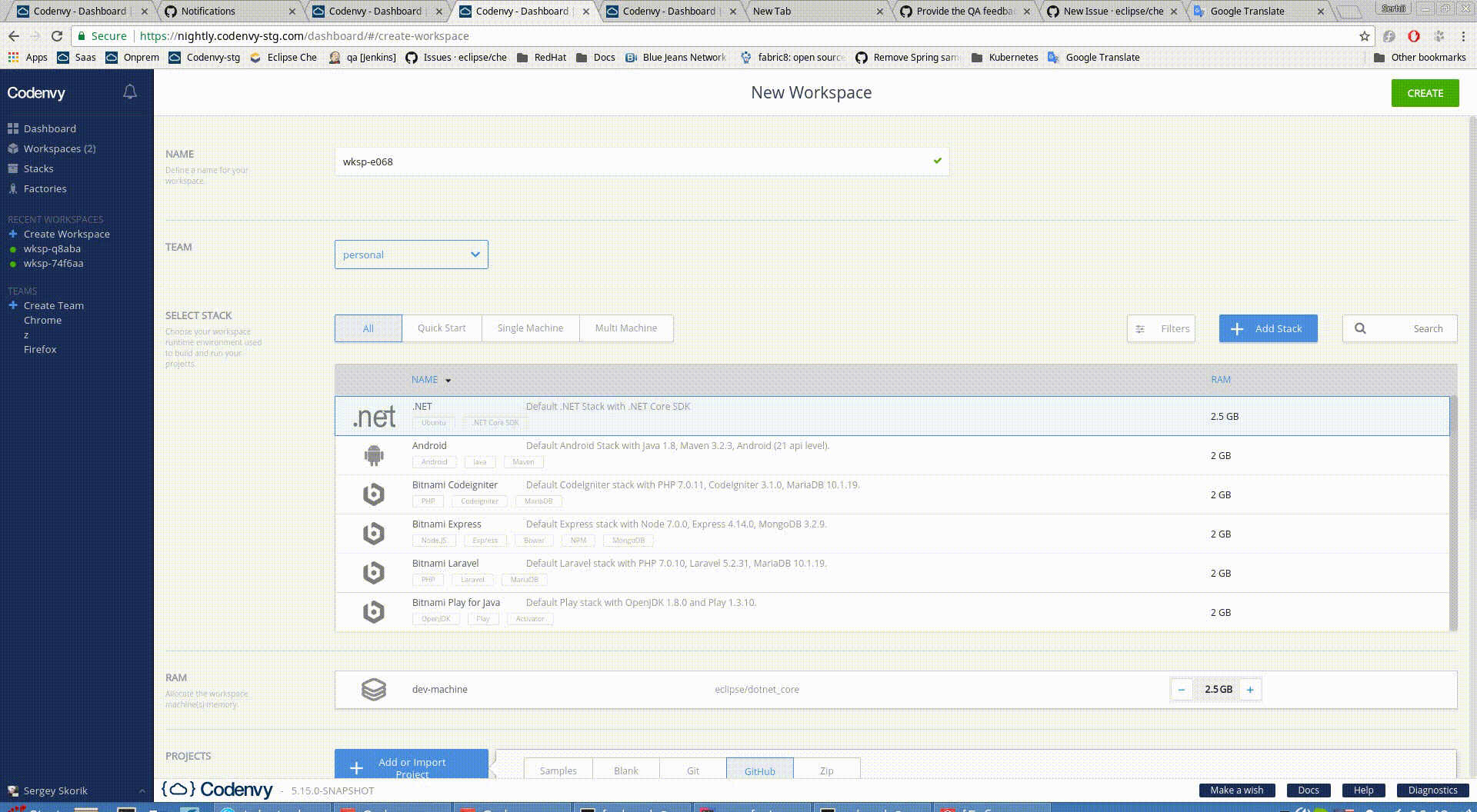Increase dev-machine RAM with plus button
Image resolution: width=1477 pixels, height=812 pixels.
tap(1250, 690)
